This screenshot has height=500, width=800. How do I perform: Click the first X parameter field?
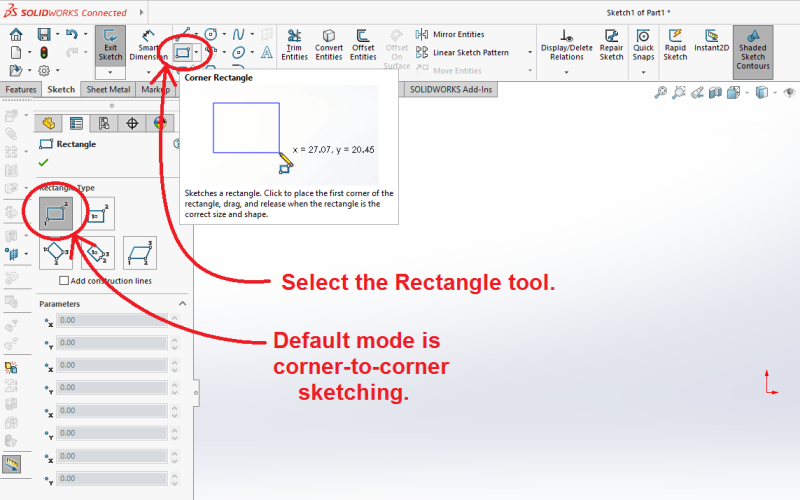pyautogui.click(x=112, y=320)
